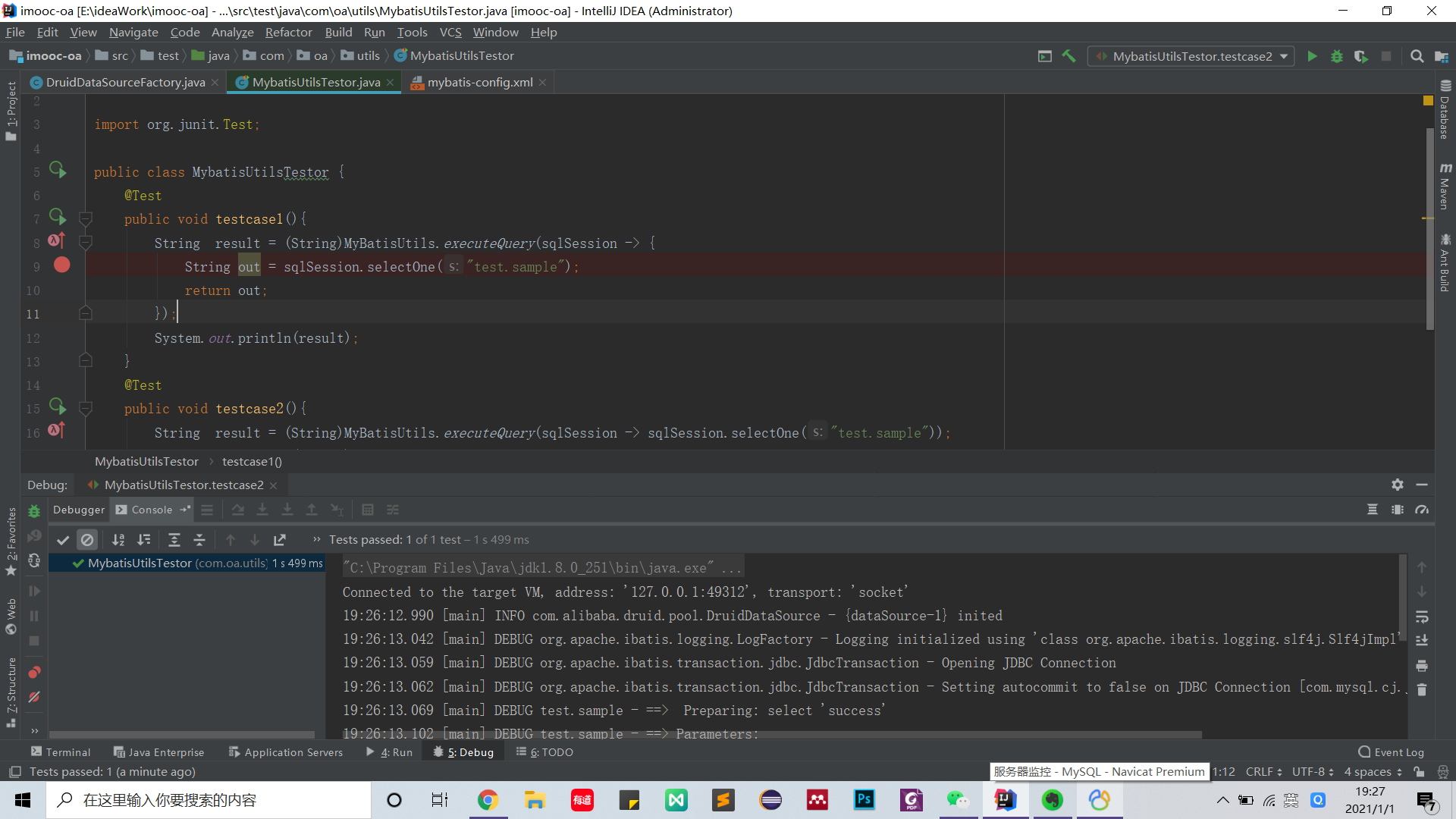Click the Debug bug icon in the top toolbar
The height and width of the screenshot is (819, 1456).
[1336, 56]
